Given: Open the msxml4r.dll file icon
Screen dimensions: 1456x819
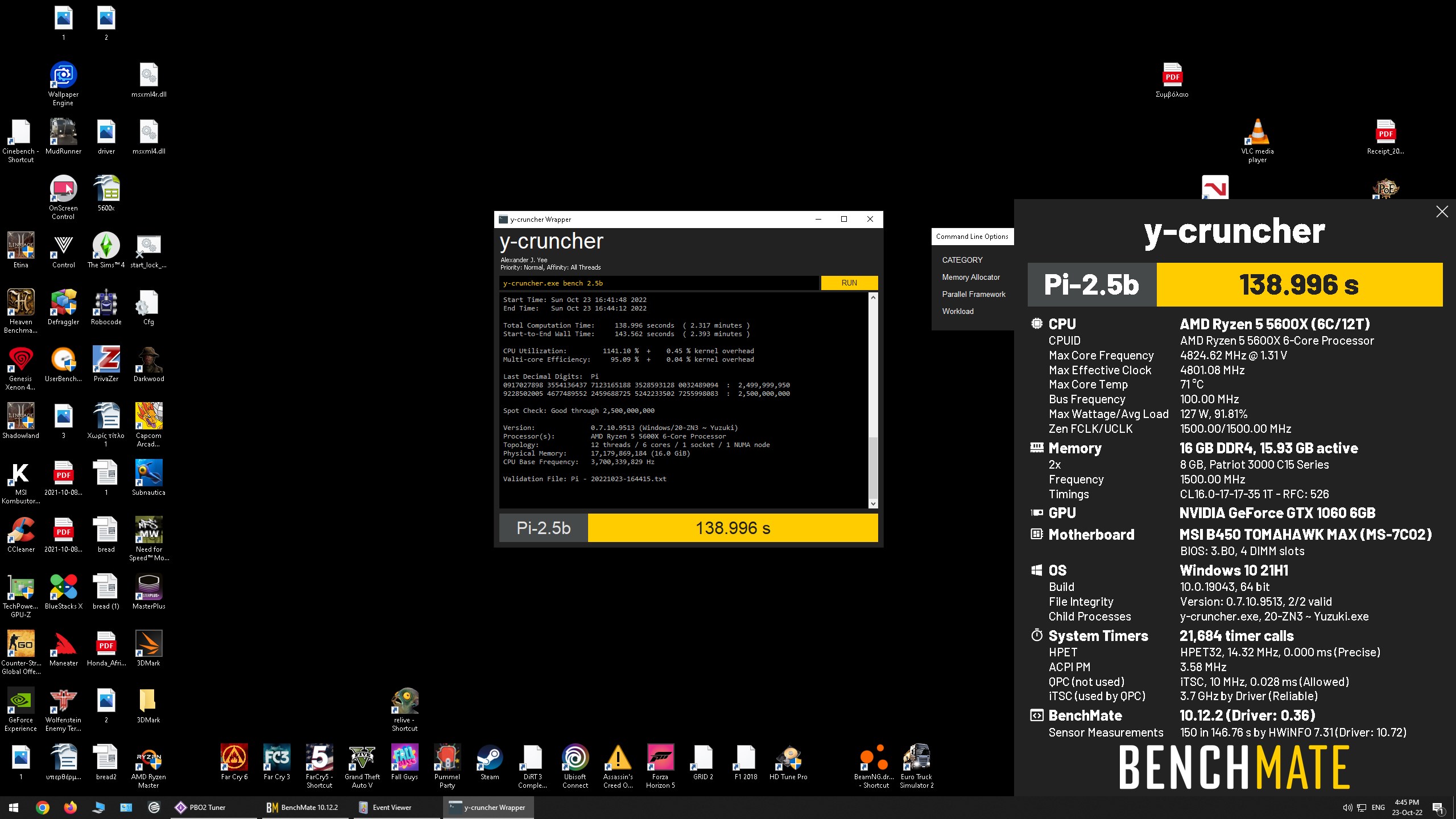Looking at the screenshot, I should click(148, 80).
